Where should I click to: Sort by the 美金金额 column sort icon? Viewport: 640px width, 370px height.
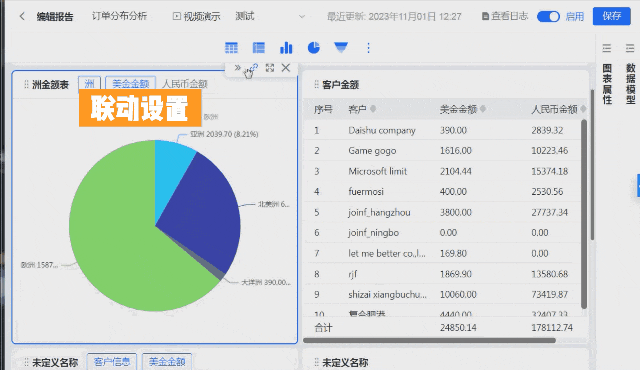483,109
